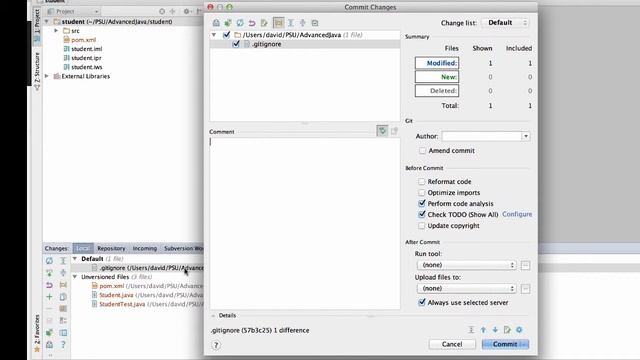The height and width of the screenshot is (360, 640).
Task: Enable the Reformat code checkbox
Action: coord(422,181)
